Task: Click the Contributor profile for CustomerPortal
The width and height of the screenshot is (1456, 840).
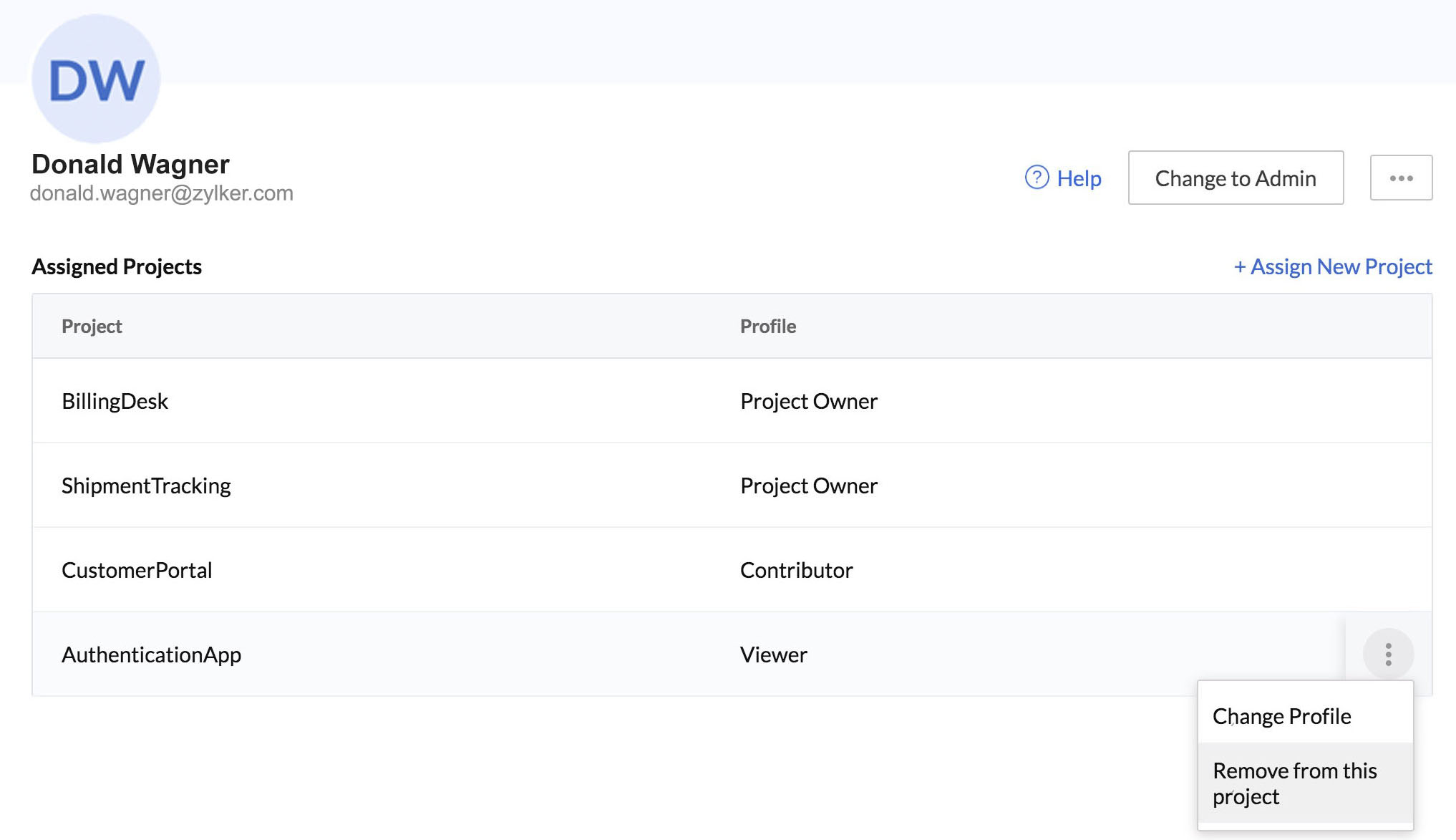Action: click(796, 570)
